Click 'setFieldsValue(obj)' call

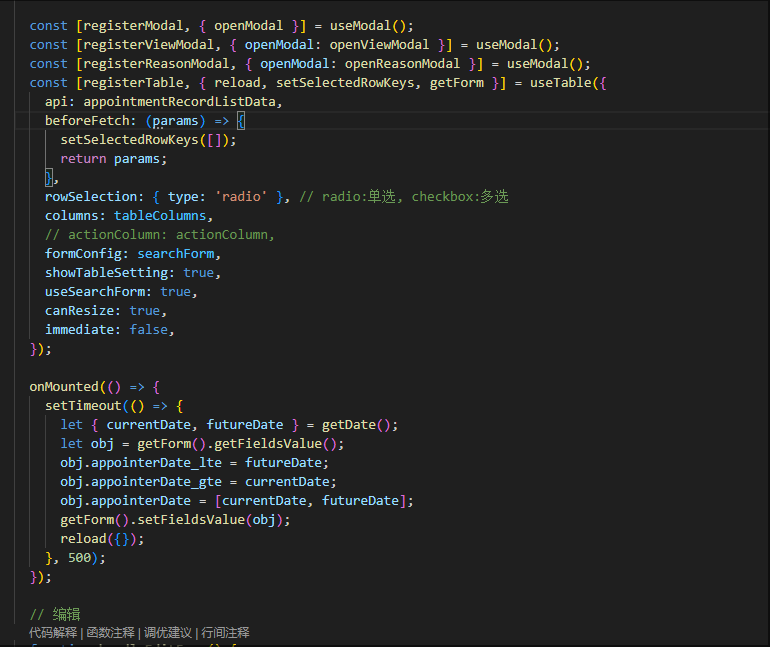[210, 520]
